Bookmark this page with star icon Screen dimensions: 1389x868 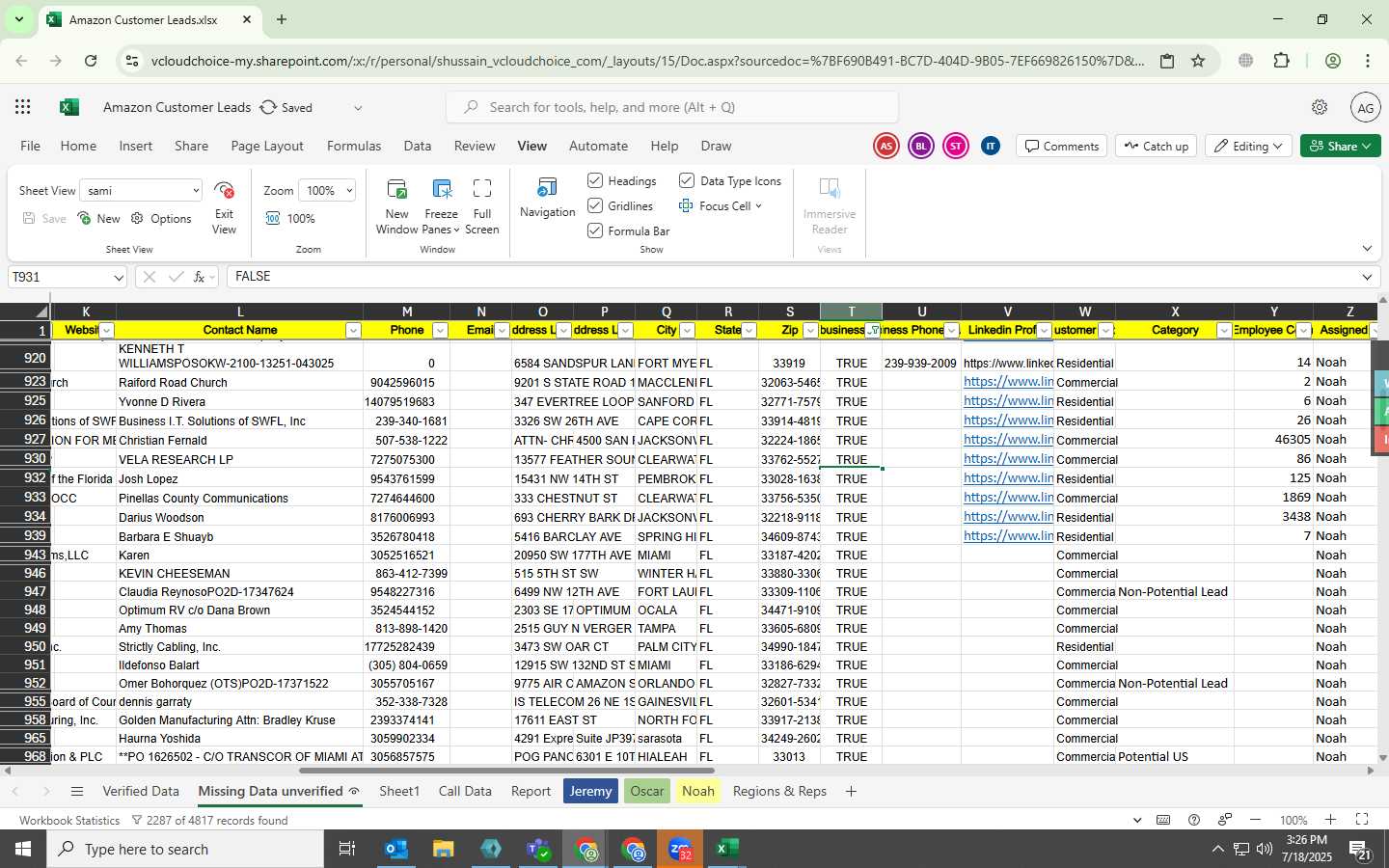tap(1198, 61)
